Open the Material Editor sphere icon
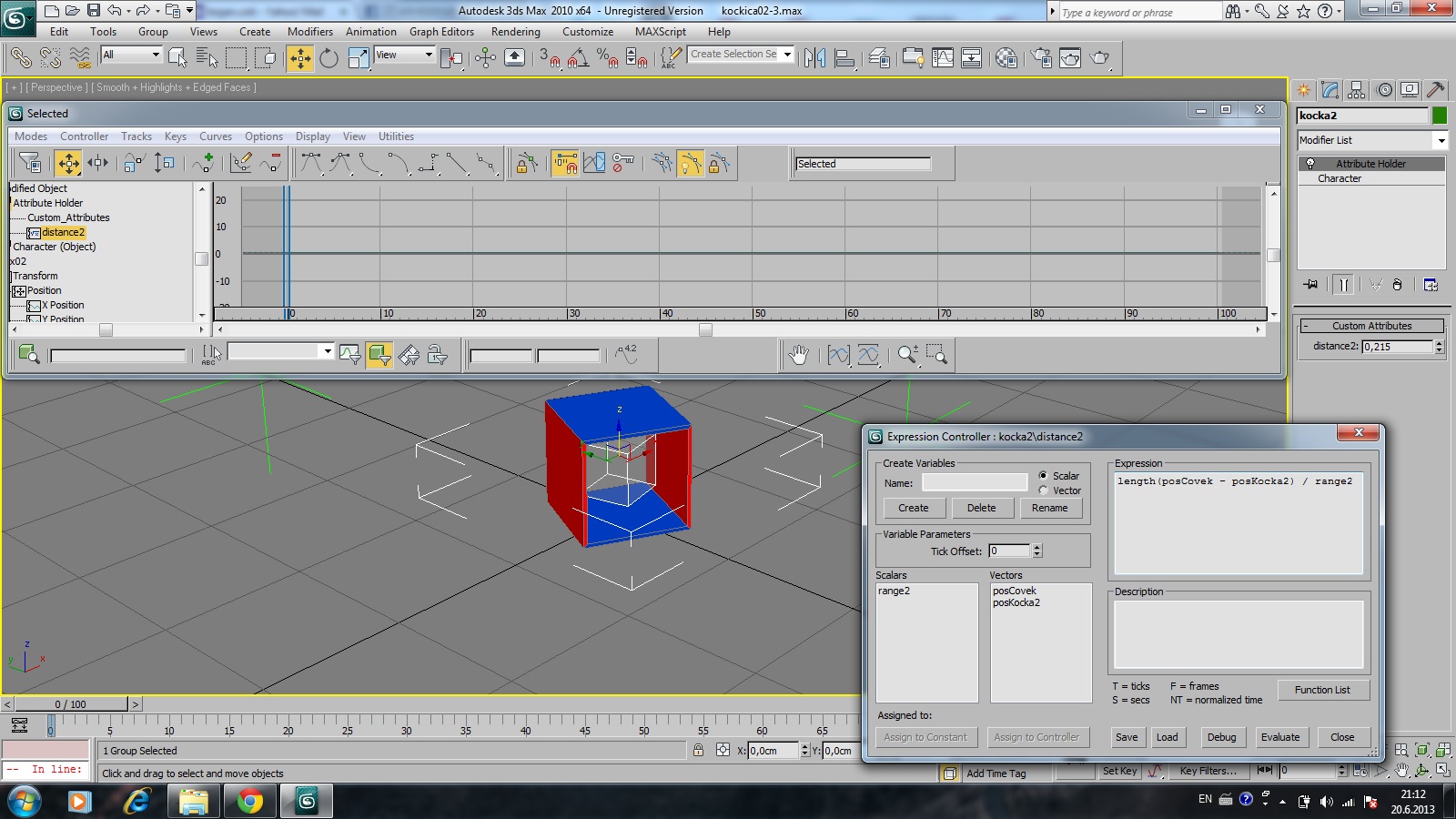 (x=1006, y=58)
